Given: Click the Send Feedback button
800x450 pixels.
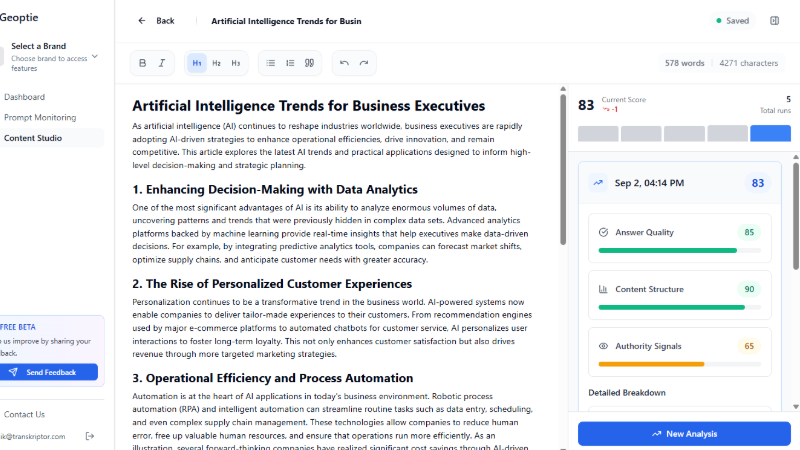Looking at the screenshot, I should (x=51, y=372).
